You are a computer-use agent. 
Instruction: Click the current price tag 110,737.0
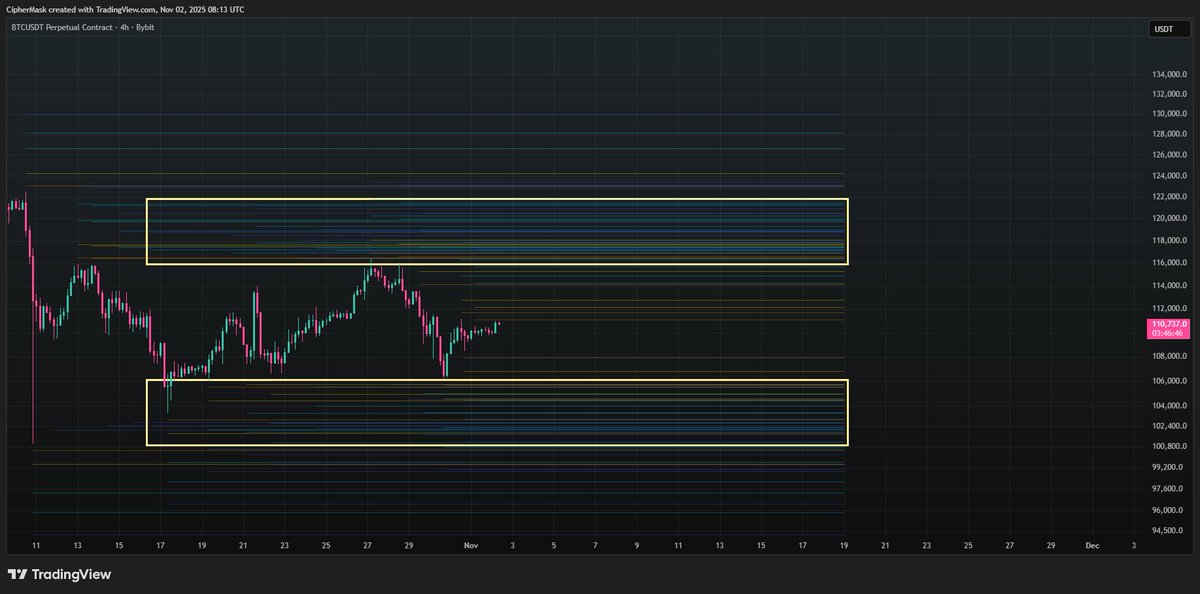pos(1169,329)
